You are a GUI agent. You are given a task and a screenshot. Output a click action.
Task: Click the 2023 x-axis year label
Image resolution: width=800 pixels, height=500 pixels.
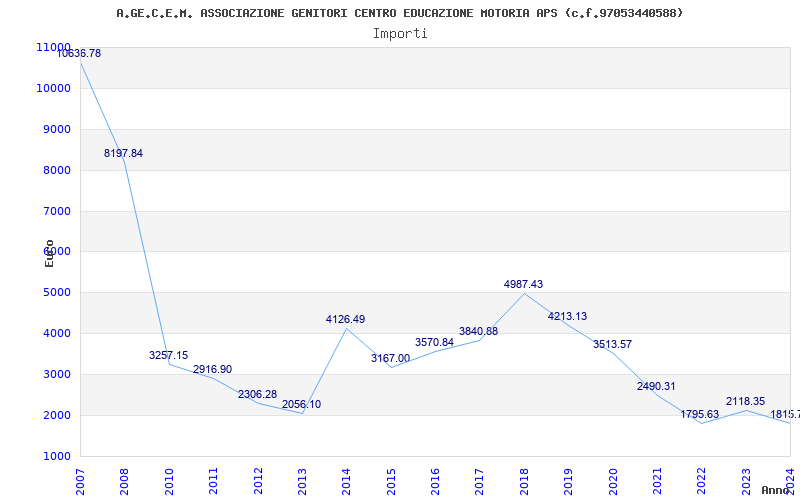pyautogui.click(x=746, y=481)
